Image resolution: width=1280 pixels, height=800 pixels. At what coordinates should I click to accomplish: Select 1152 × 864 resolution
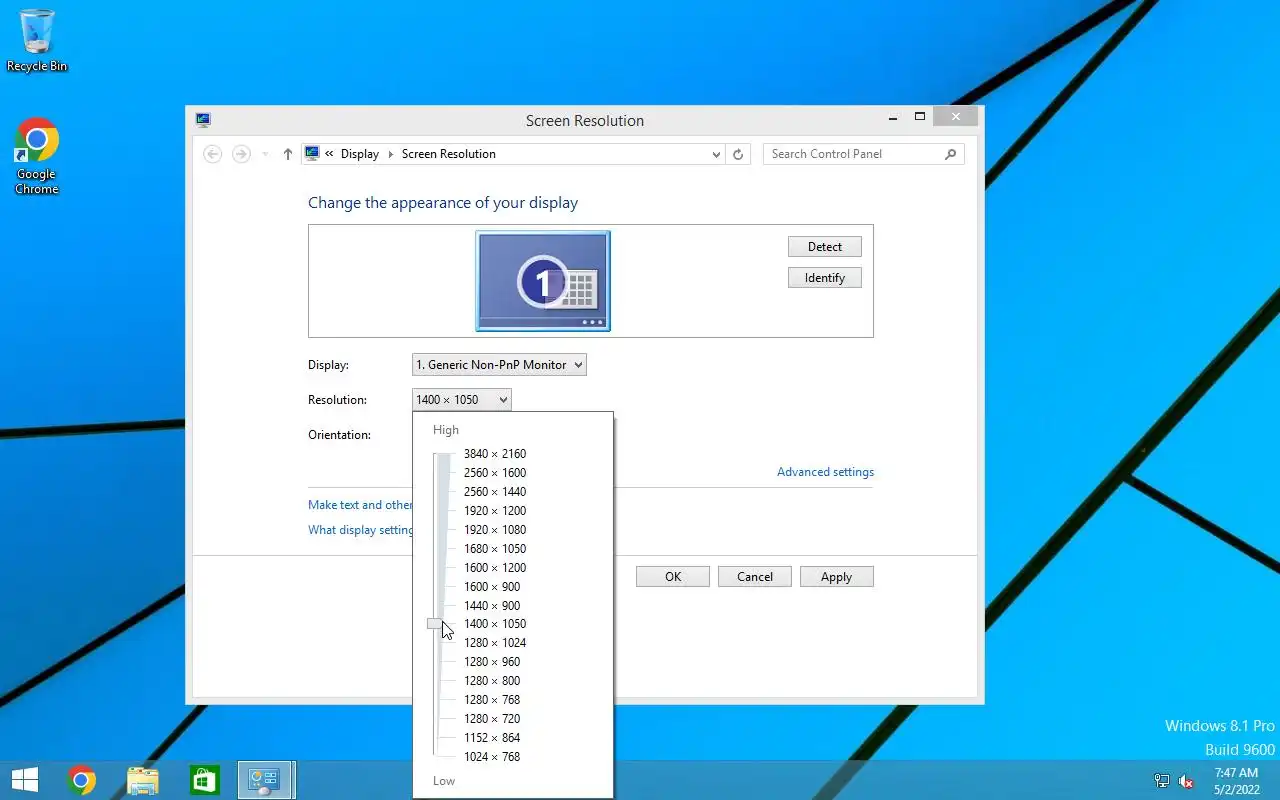[492, 738]
